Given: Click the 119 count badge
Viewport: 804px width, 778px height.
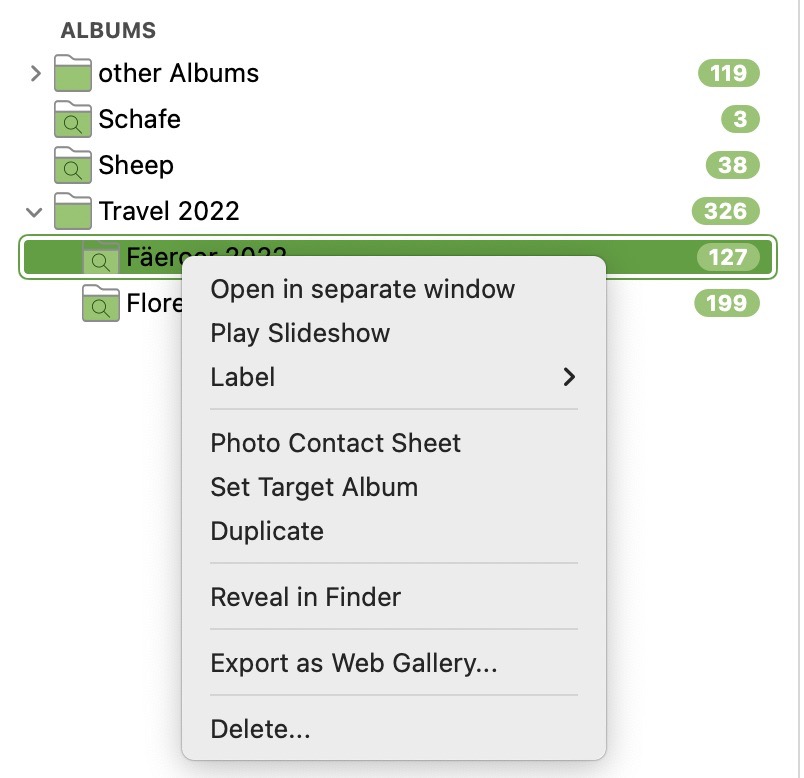Looking at the screenshot, I should click(x=728, y=73).
